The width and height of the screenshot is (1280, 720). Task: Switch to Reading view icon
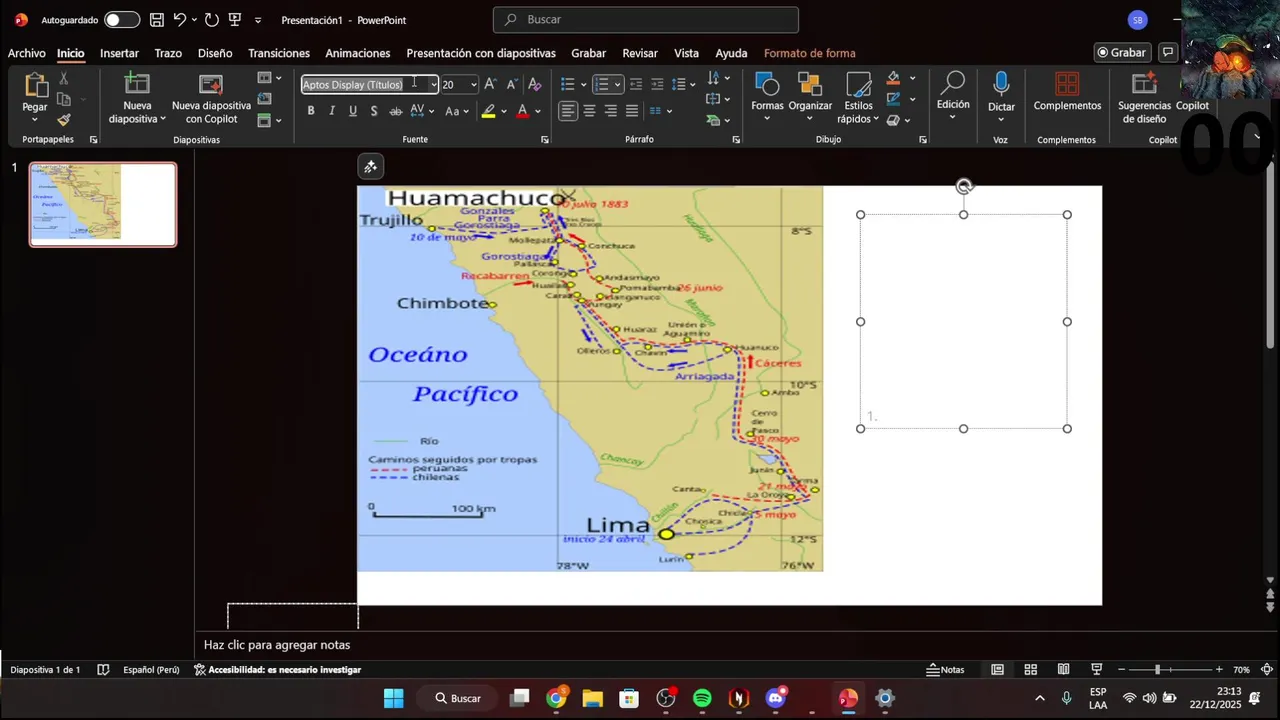pos(1064,669)
